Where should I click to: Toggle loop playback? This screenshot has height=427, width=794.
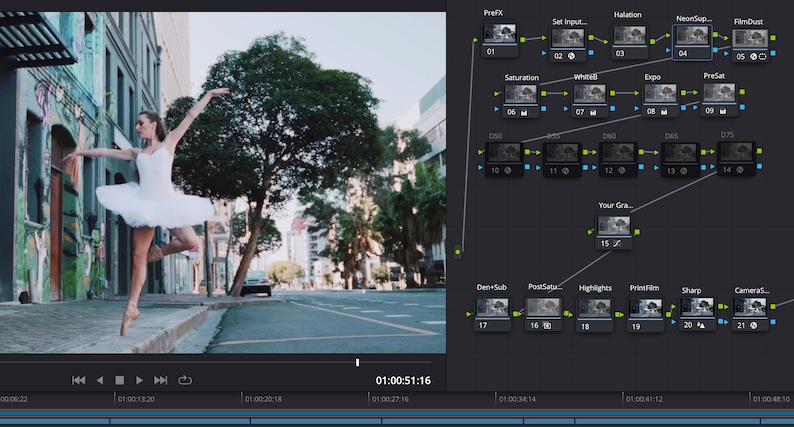tap(185, 380)
